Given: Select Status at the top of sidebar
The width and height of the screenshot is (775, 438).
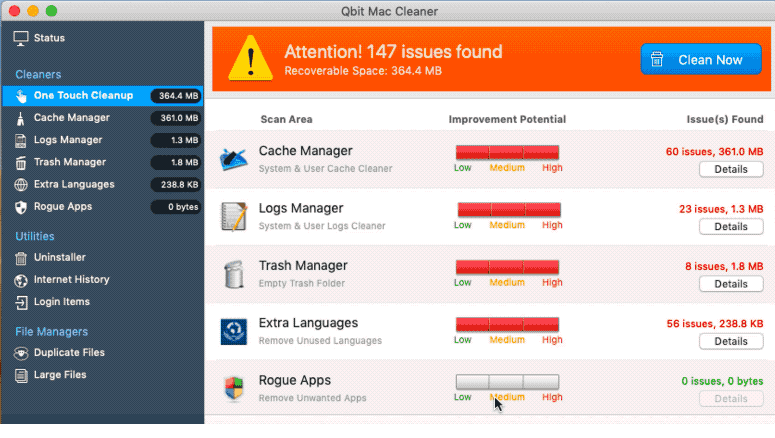Looking at the screenshot, I should pyautogui.click(x=48, y=38).
